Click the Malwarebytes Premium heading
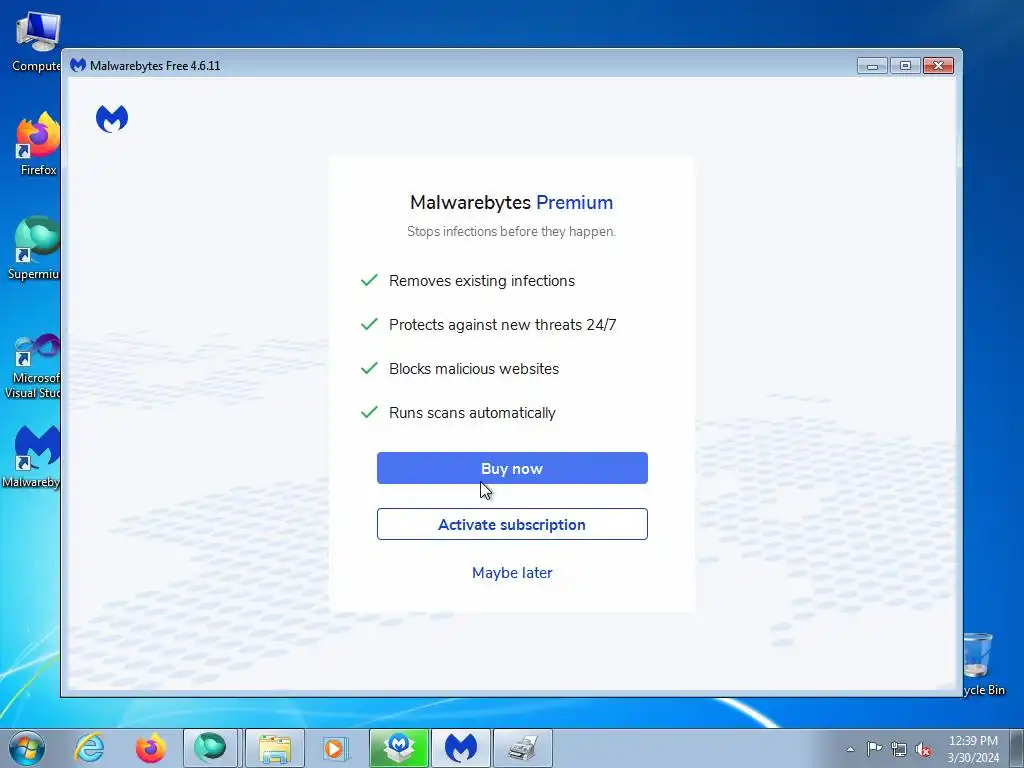 511,202
